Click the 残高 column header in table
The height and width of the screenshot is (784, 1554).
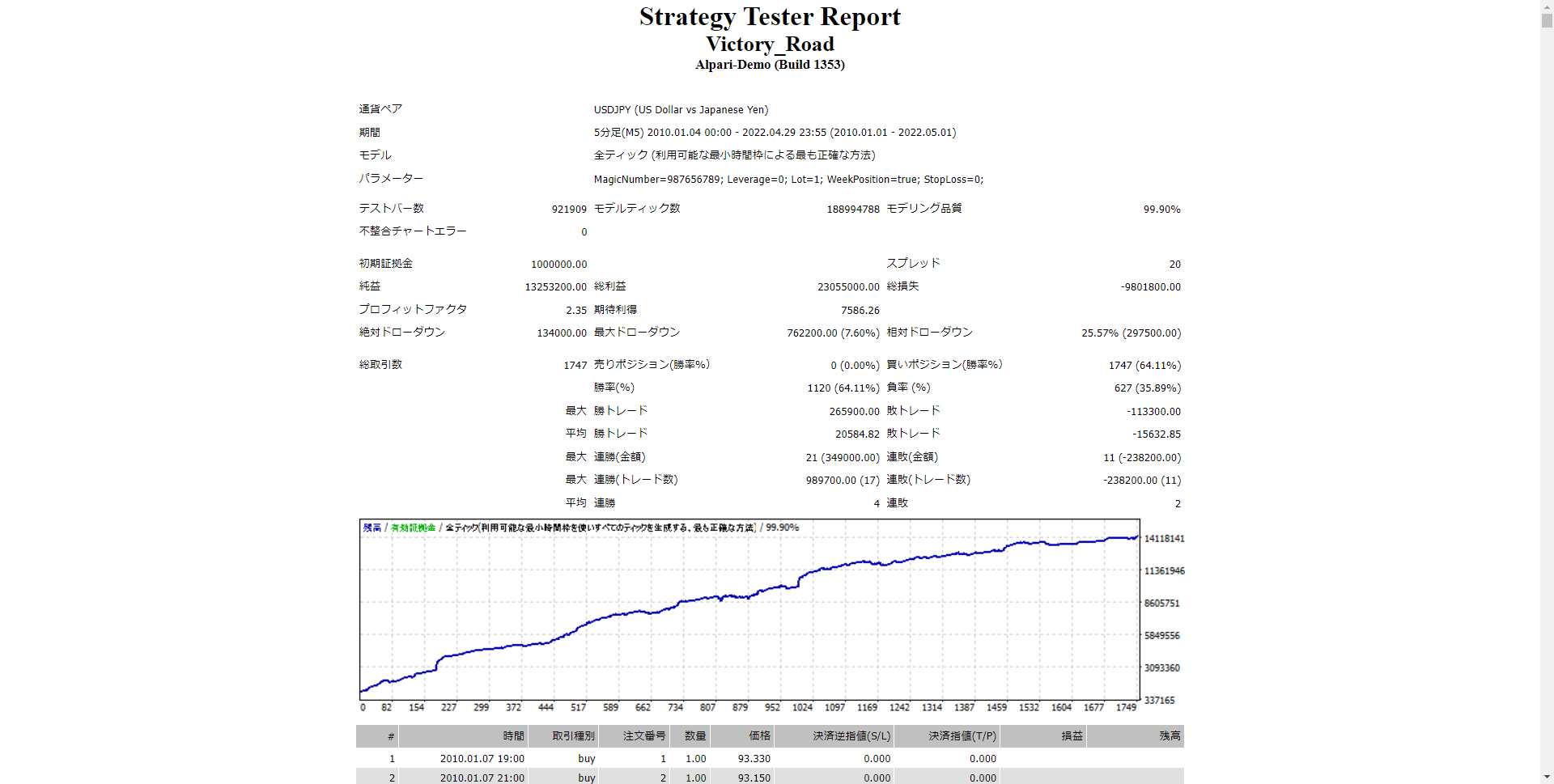pyautogui.click(x=1170, y=736)
